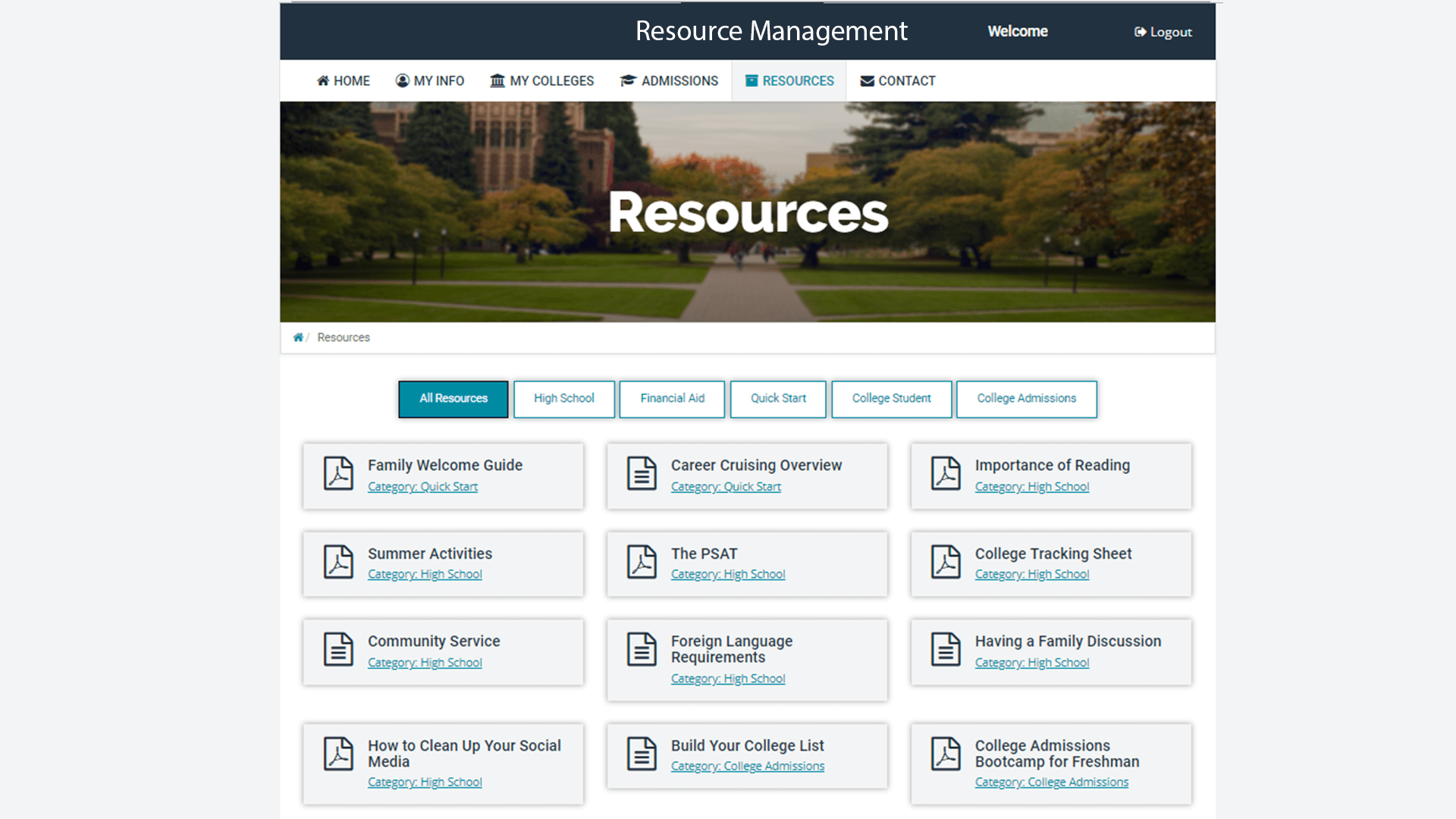Click PDF icon for The PSAT
The width and height of the screenshot is (1456, 819).
click(x=642, y=562)
